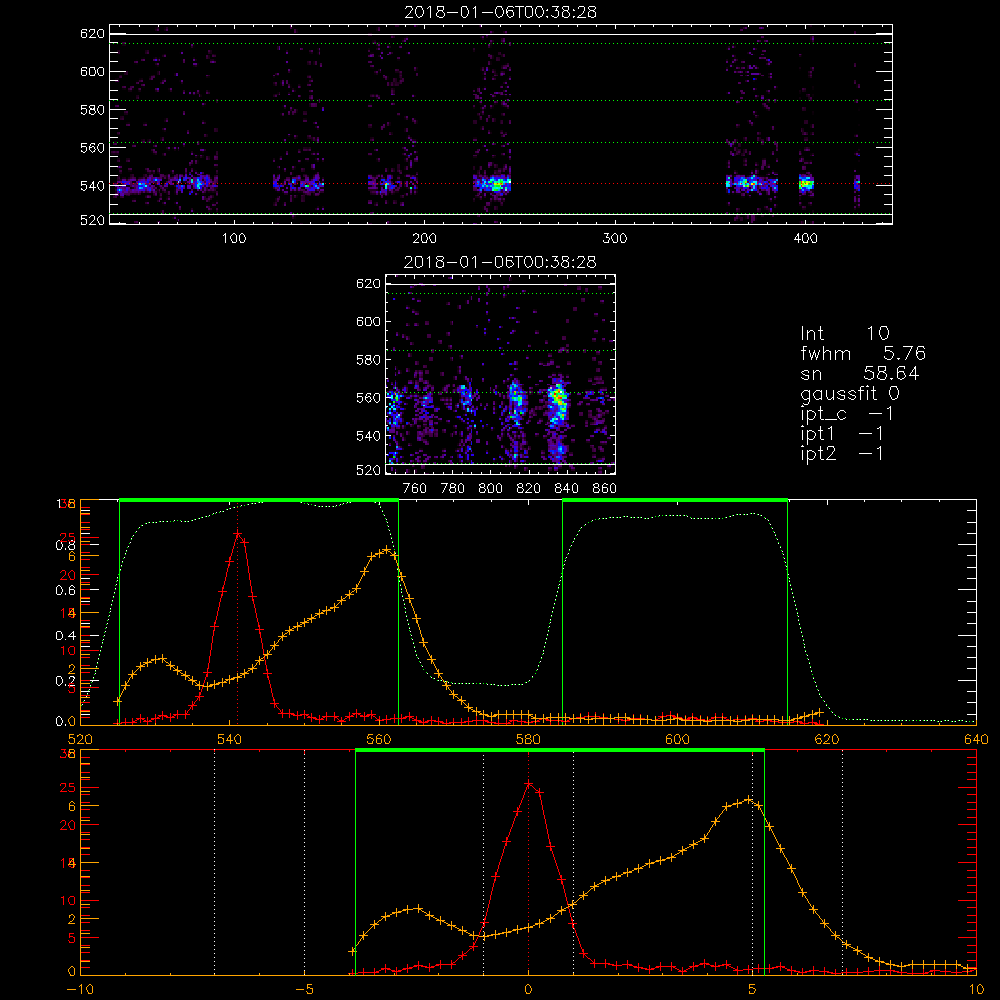
Task: Click x-axis label 300 on top spectrogram
Action: coord(615,239)
